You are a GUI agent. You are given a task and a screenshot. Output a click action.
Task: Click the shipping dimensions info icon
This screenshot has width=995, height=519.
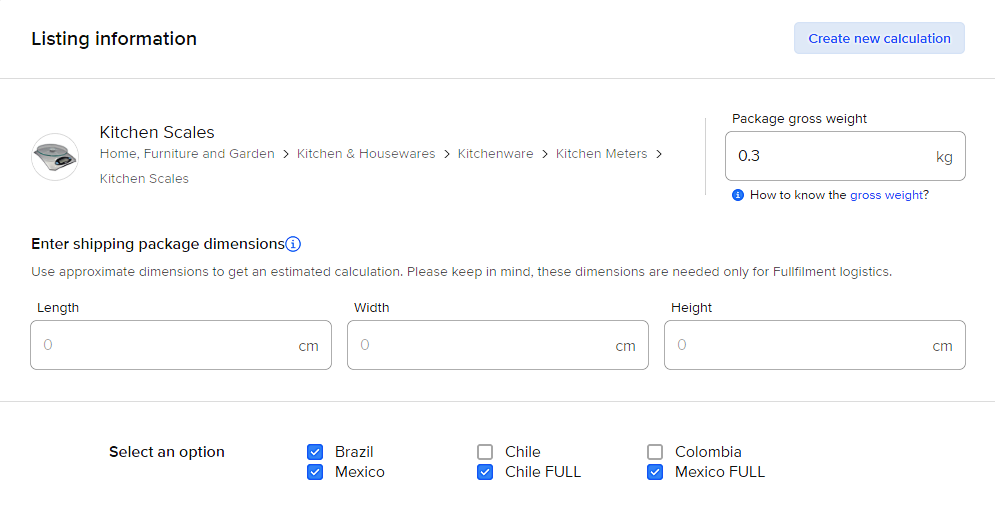pyautogui.click(x=293, y=244)
